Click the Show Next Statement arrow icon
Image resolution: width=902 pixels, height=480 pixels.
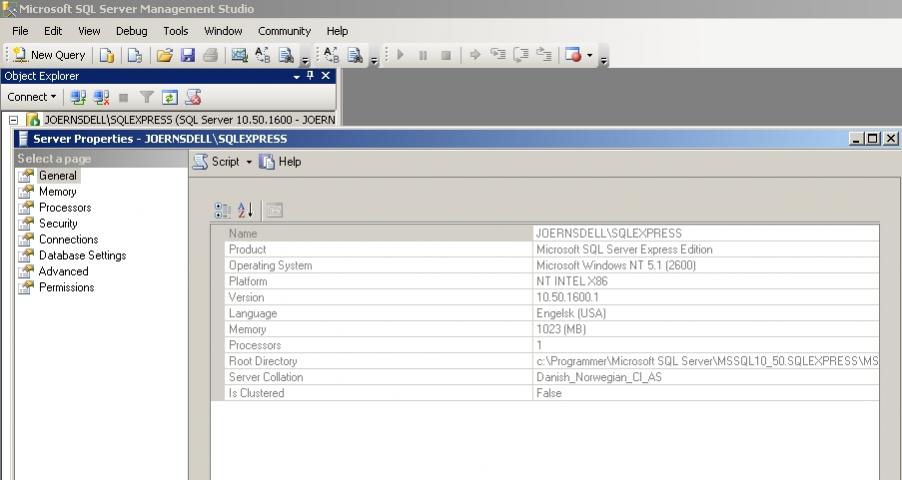pyautogui.click(x=475, y=55)
